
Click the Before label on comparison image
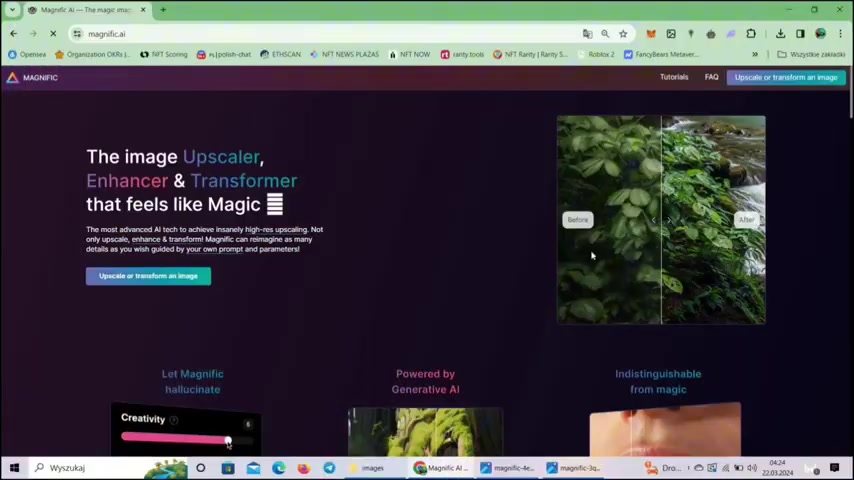pyautogui.click(x=578, y=220)
